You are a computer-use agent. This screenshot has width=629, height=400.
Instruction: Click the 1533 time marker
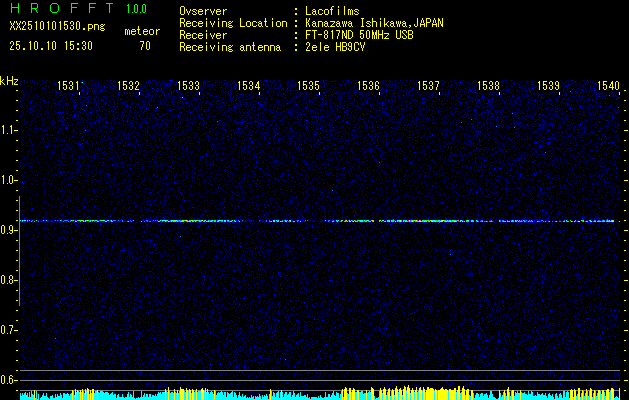(x=189, y=87)
